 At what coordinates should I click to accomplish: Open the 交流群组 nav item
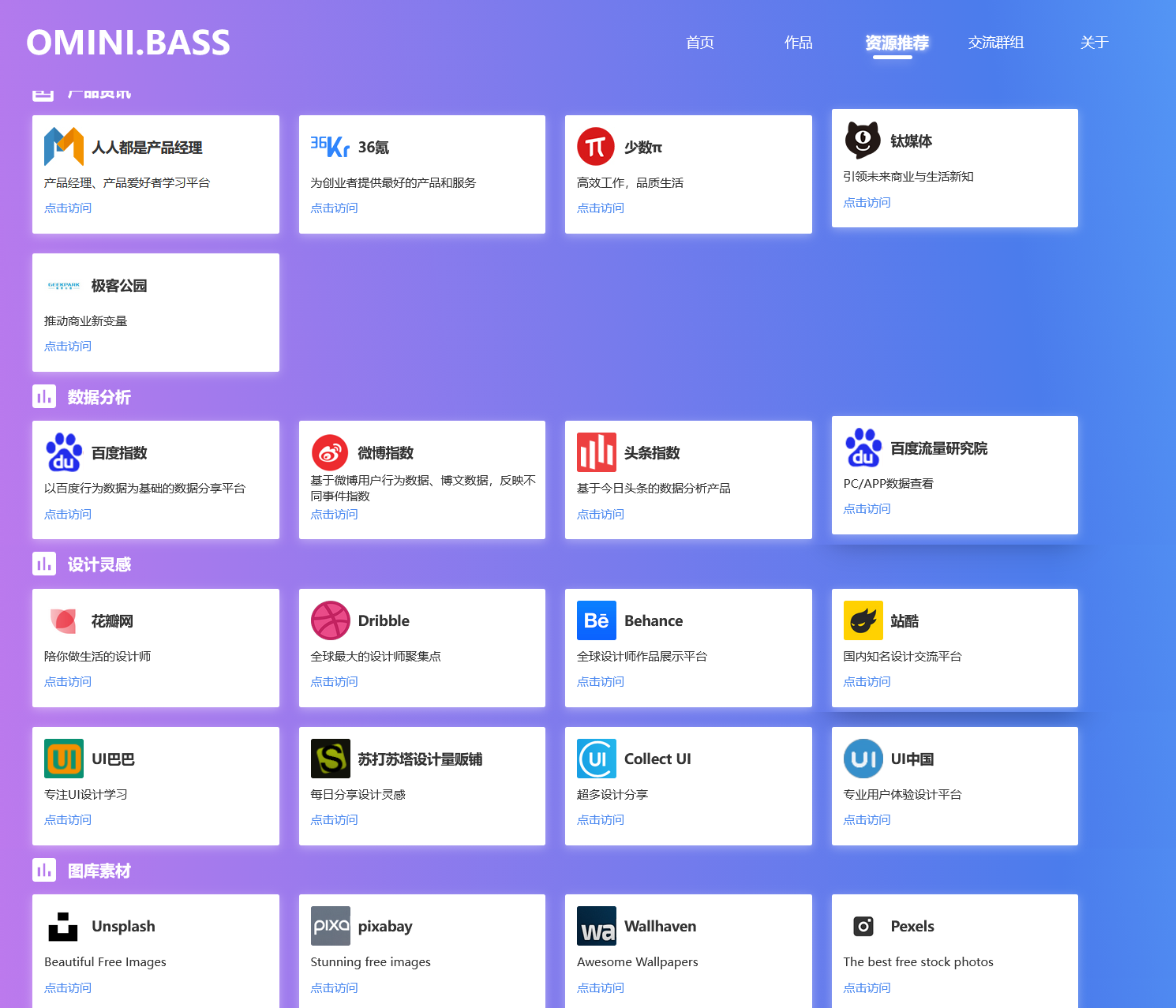pyautogui.click(x=996, y=43)
